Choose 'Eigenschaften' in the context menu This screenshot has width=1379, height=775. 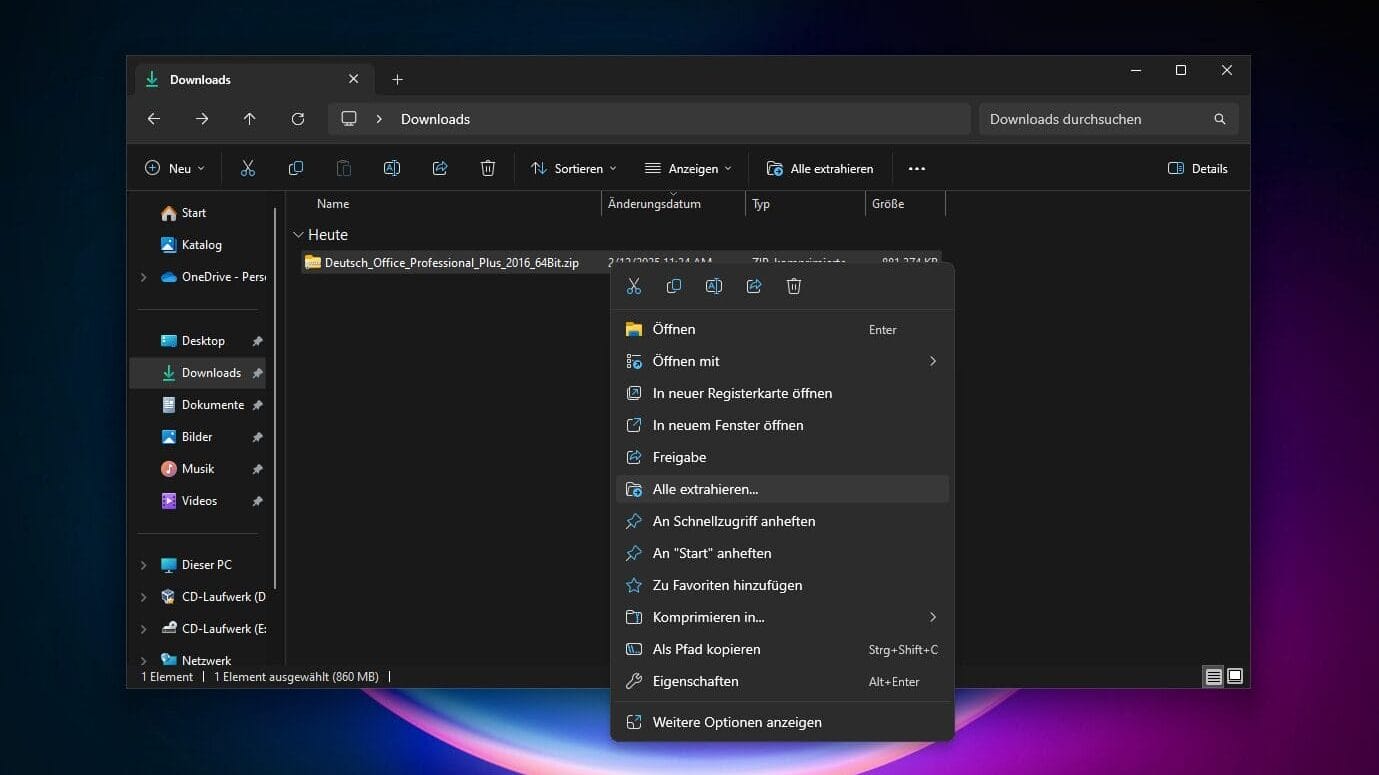[695, 681]
